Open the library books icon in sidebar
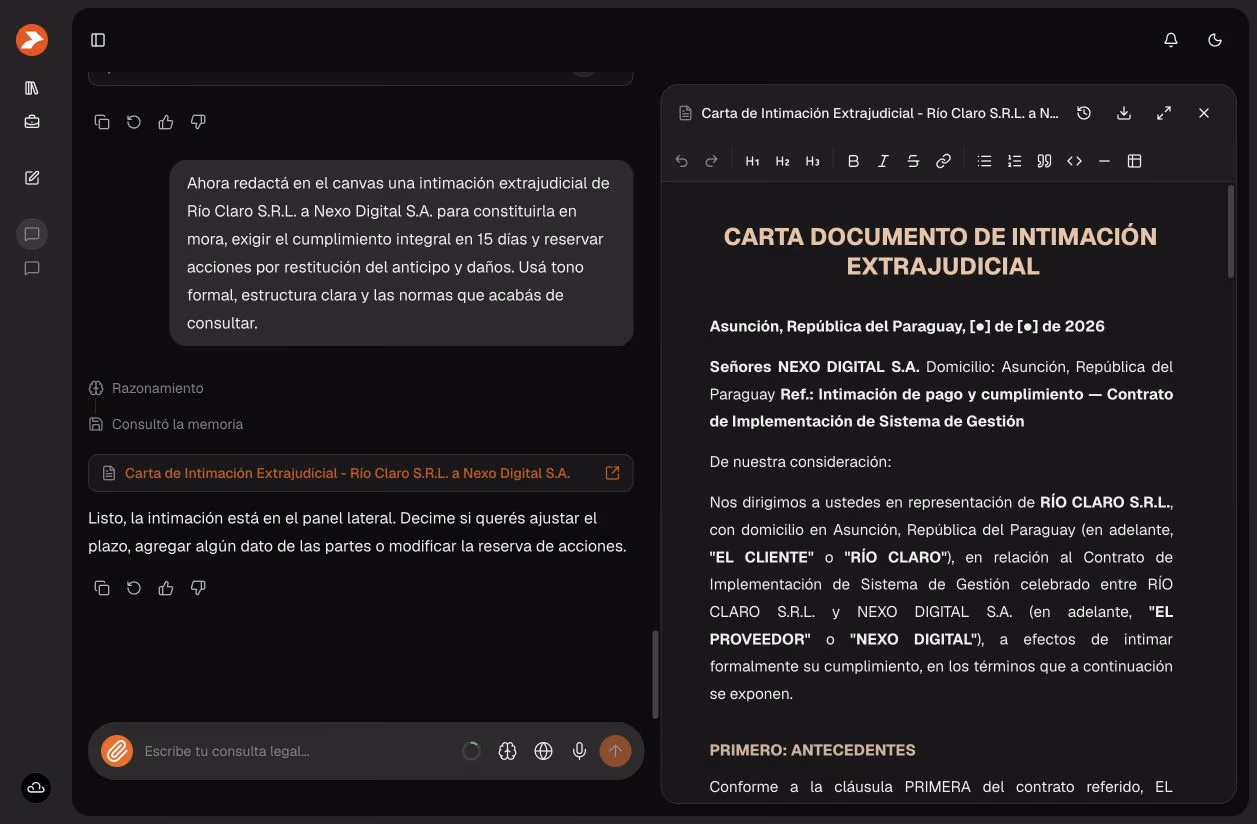This screenshot has height=824, width=1257. tap(32, 88)
